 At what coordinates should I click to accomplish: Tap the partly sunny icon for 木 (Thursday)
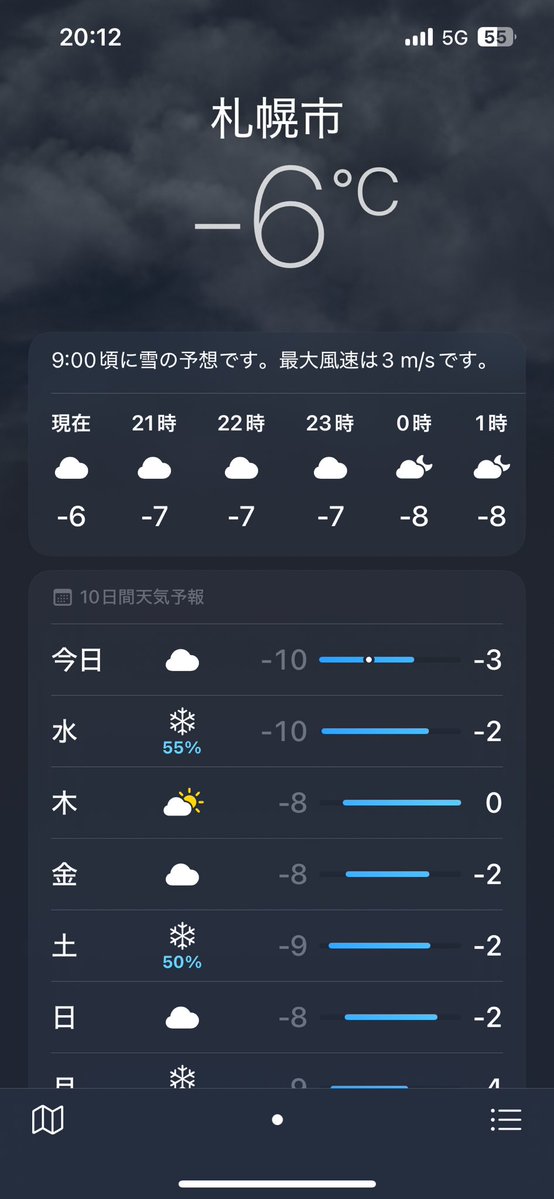point(184,803)
